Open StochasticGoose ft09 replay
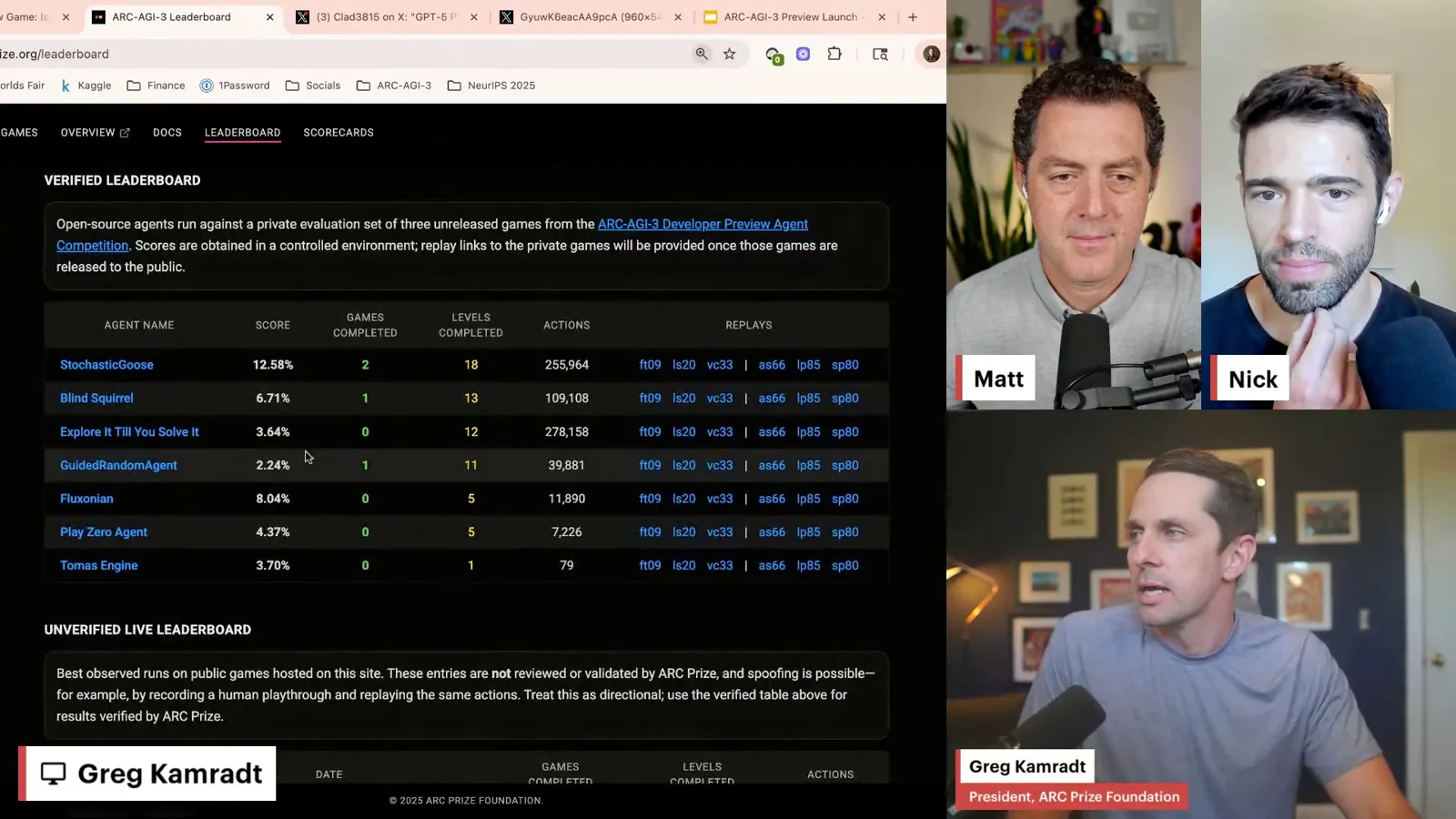The width and height of the screenshot is (1456, 819). pyautogui.click(x=650, y=365)
